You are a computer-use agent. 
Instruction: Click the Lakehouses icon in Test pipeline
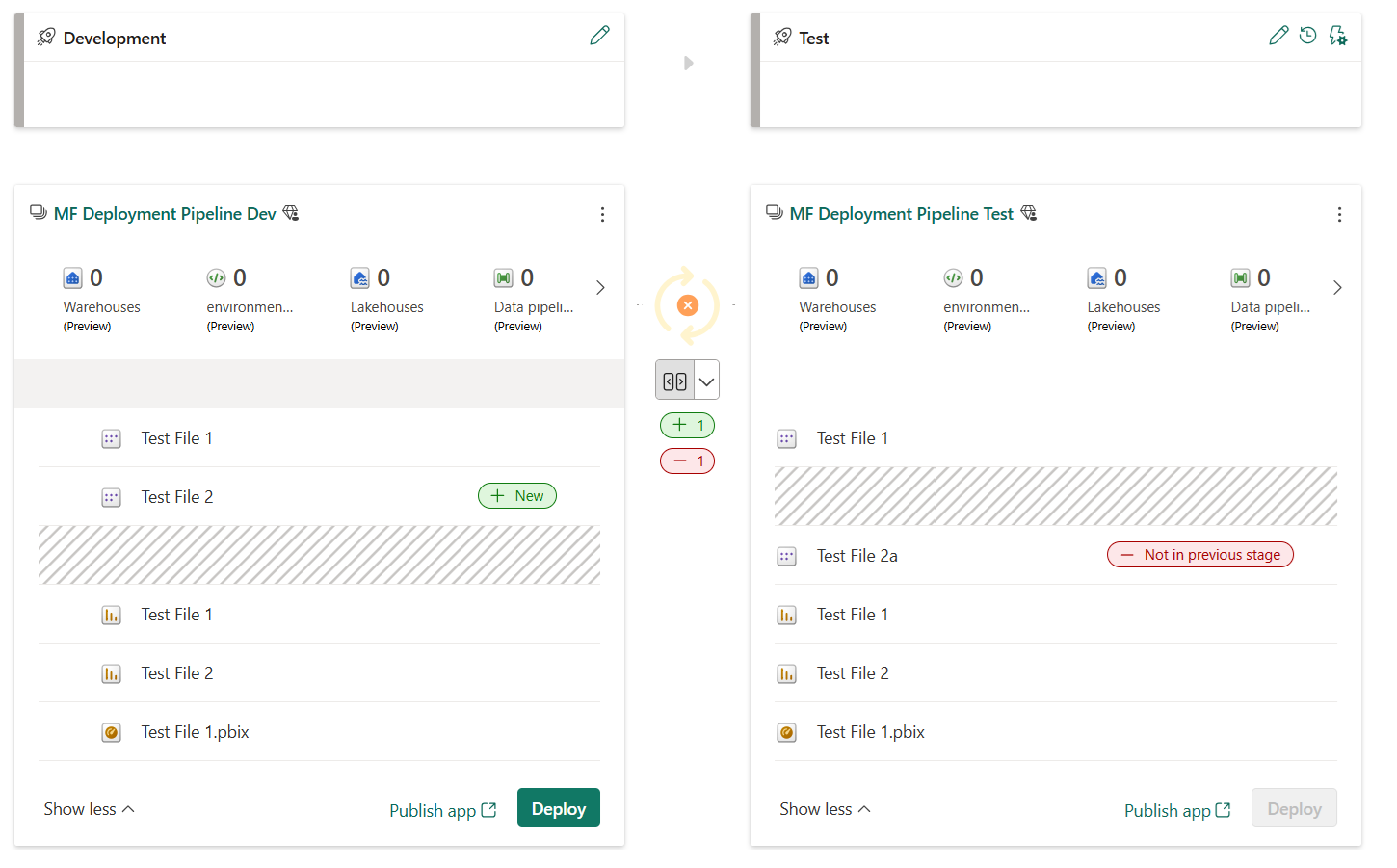[1098, 277]
